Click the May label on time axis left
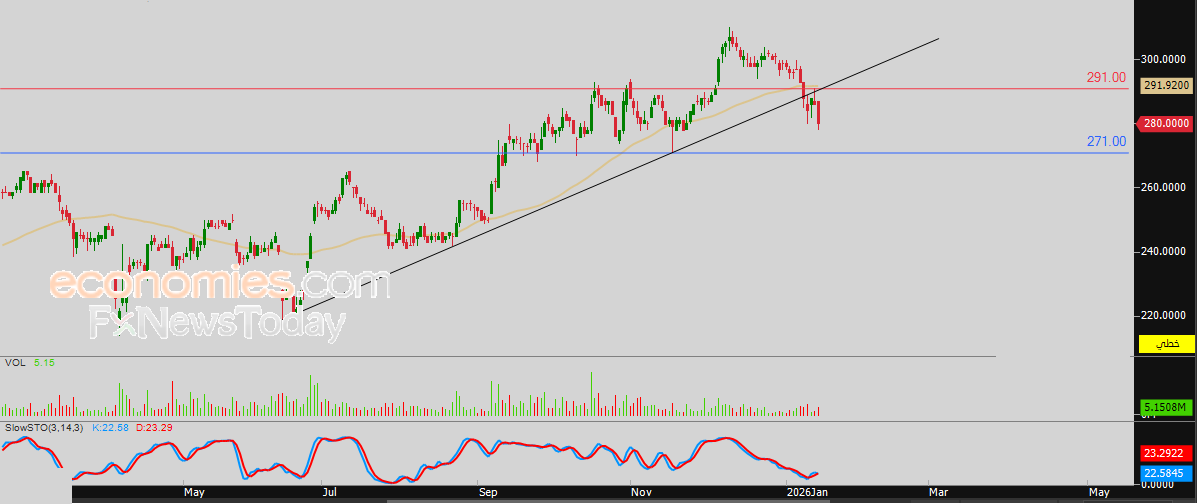Image resolution: width=1197 pixels, height=504 pixels. pyautogui.click(x=194, y=493)
